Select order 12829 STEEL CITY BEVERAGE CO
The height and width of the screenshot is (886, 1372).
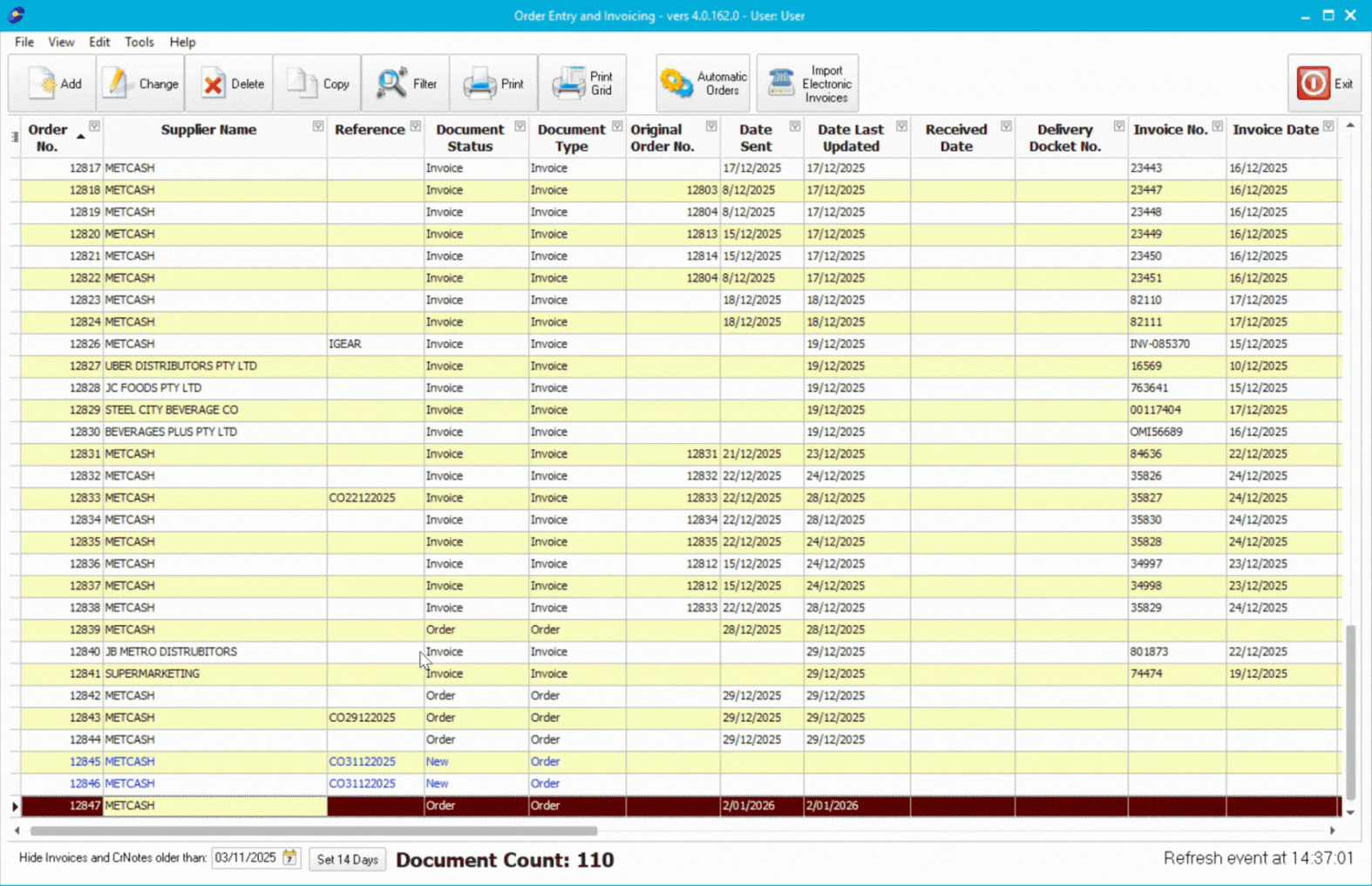[680, 410]
